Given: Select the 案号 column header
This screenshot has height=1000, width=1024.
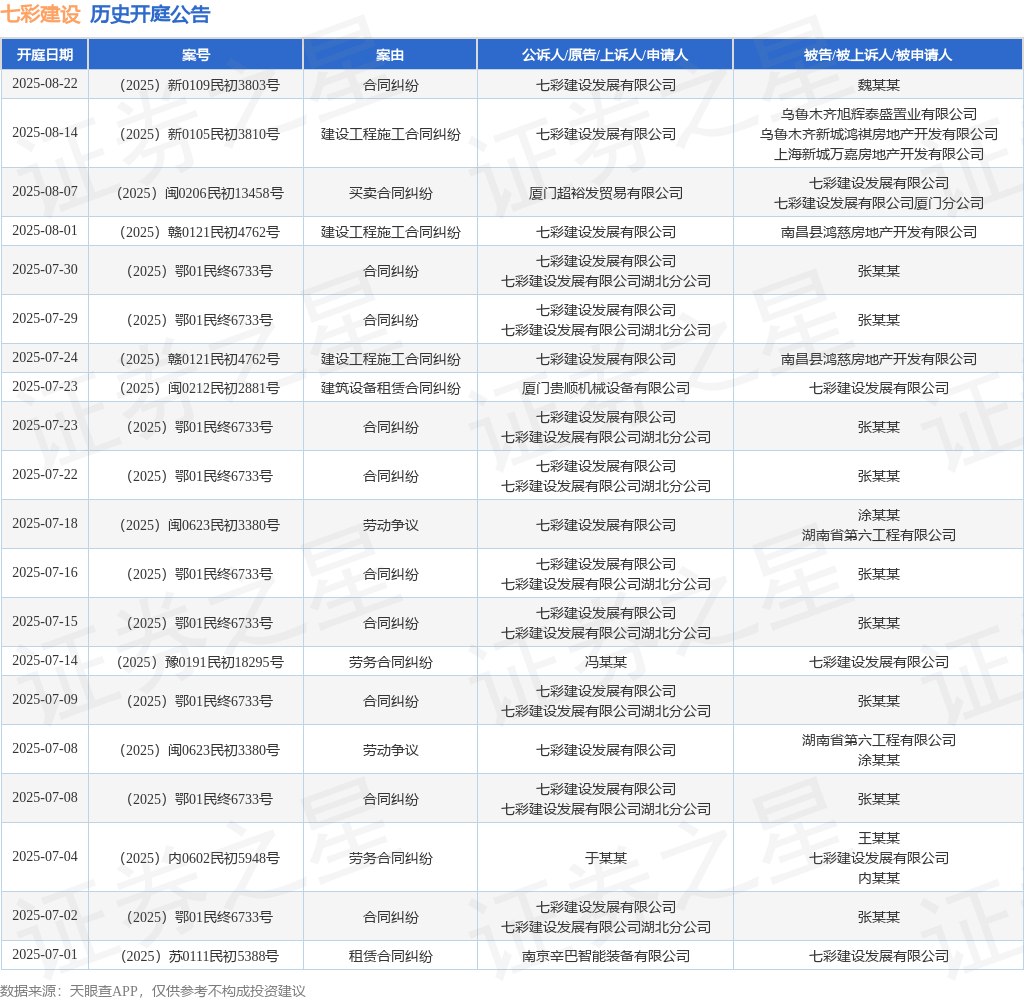Looking at the screenshot, I should click(195, 55).
